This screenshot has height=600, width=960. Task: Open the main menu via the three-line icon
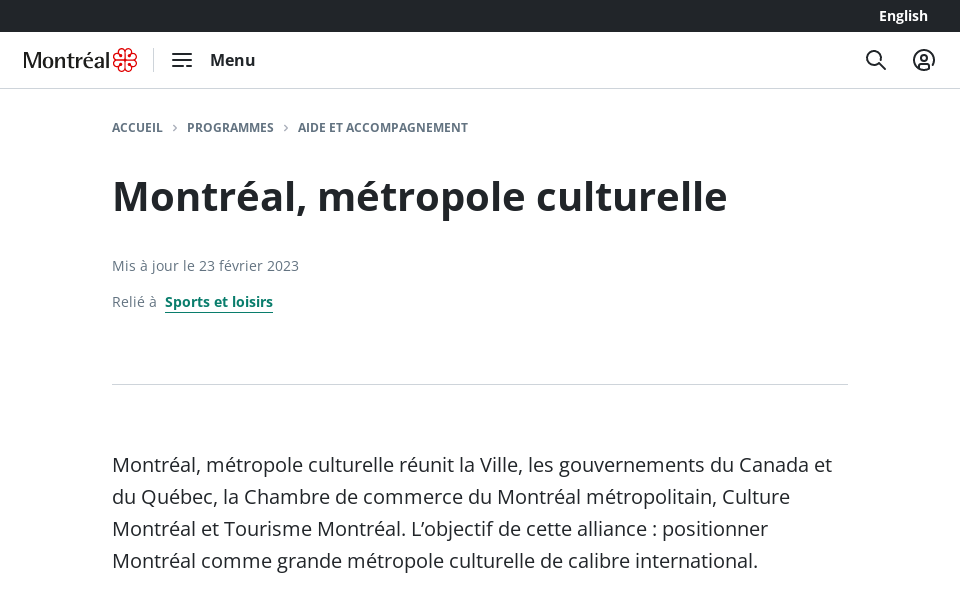pyautogui.click(x=182, y=60)
